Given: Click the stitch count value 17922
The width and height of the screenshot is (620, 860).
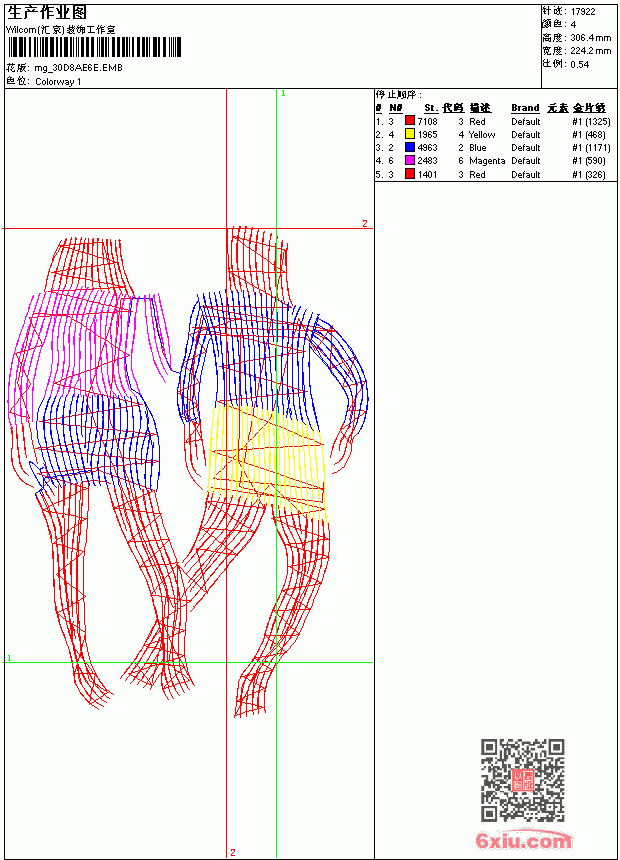Looking at the screenshot, I should (583, 12).
